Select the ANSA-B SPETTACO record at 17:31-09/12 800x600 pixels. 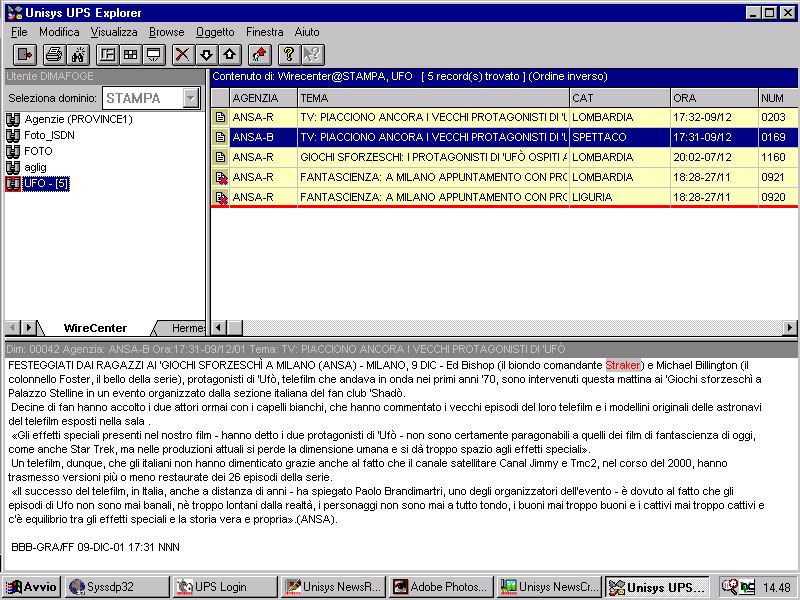pyautogui.click(x=505, y=137)
